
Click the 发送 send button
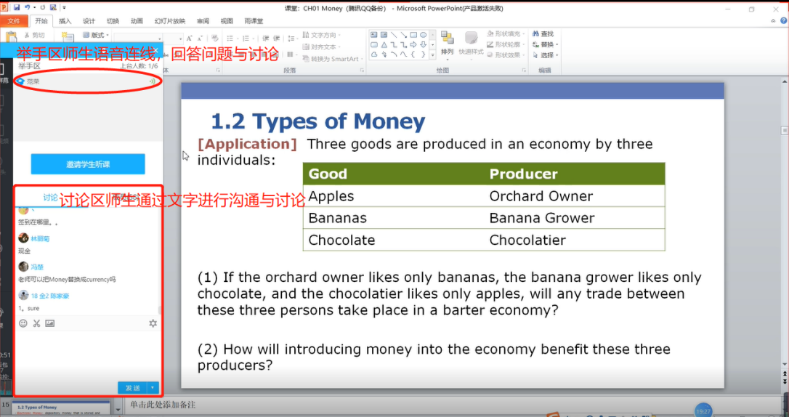point(131,387)
